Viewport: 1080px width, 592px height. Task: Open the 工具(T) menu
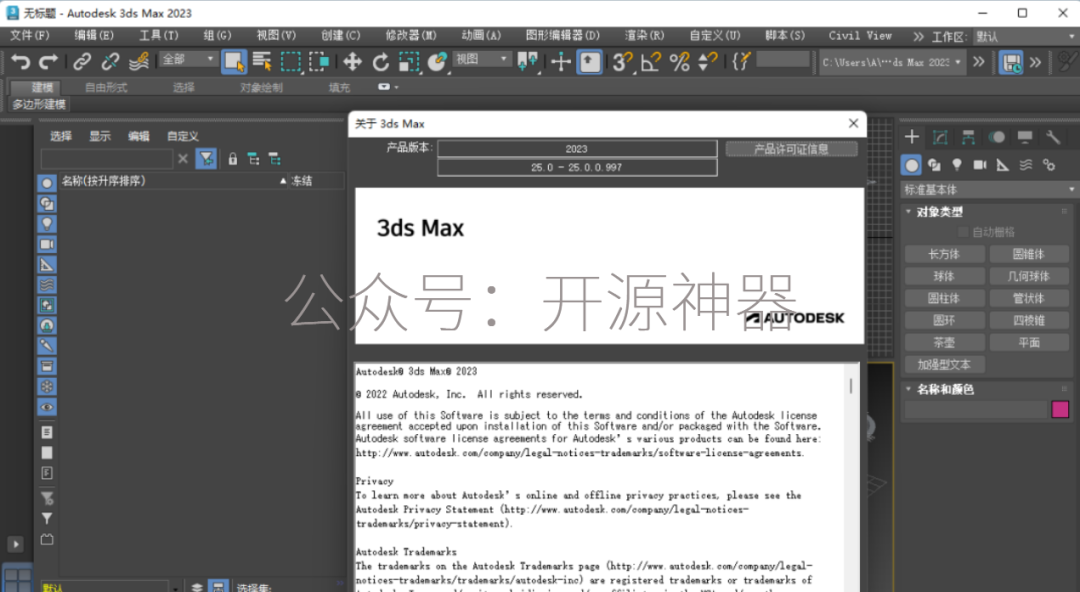(x=158, y=36)
